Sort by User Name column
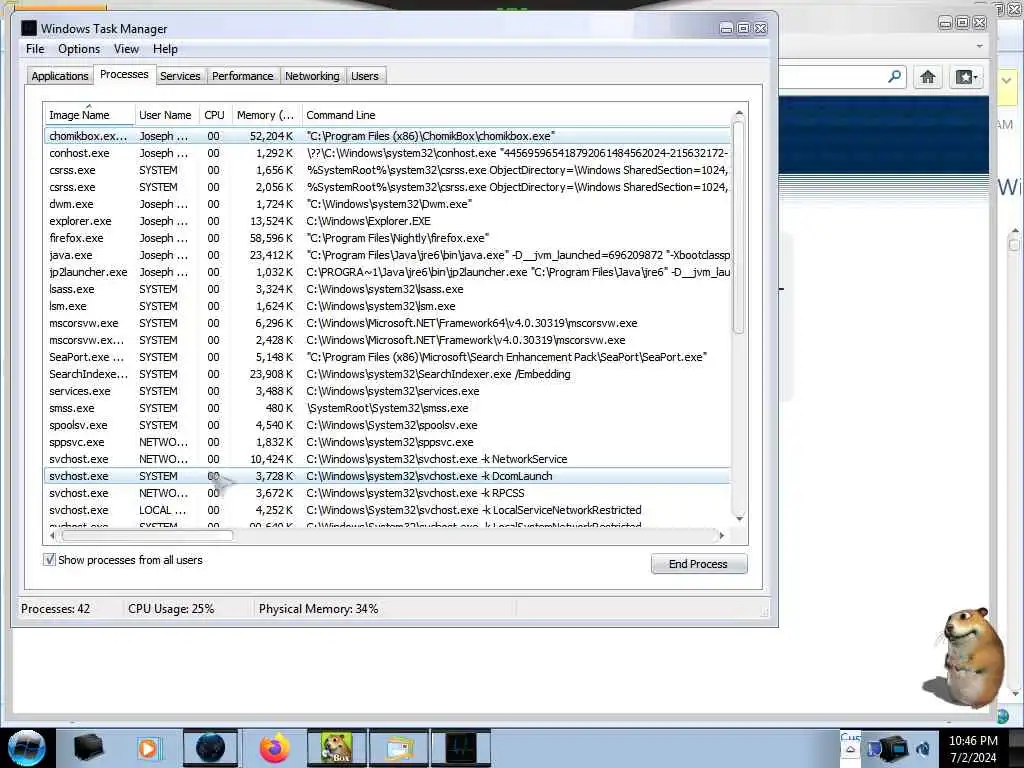The width and height of the screenshot is (1024, 768). click(x=165, y=115)
